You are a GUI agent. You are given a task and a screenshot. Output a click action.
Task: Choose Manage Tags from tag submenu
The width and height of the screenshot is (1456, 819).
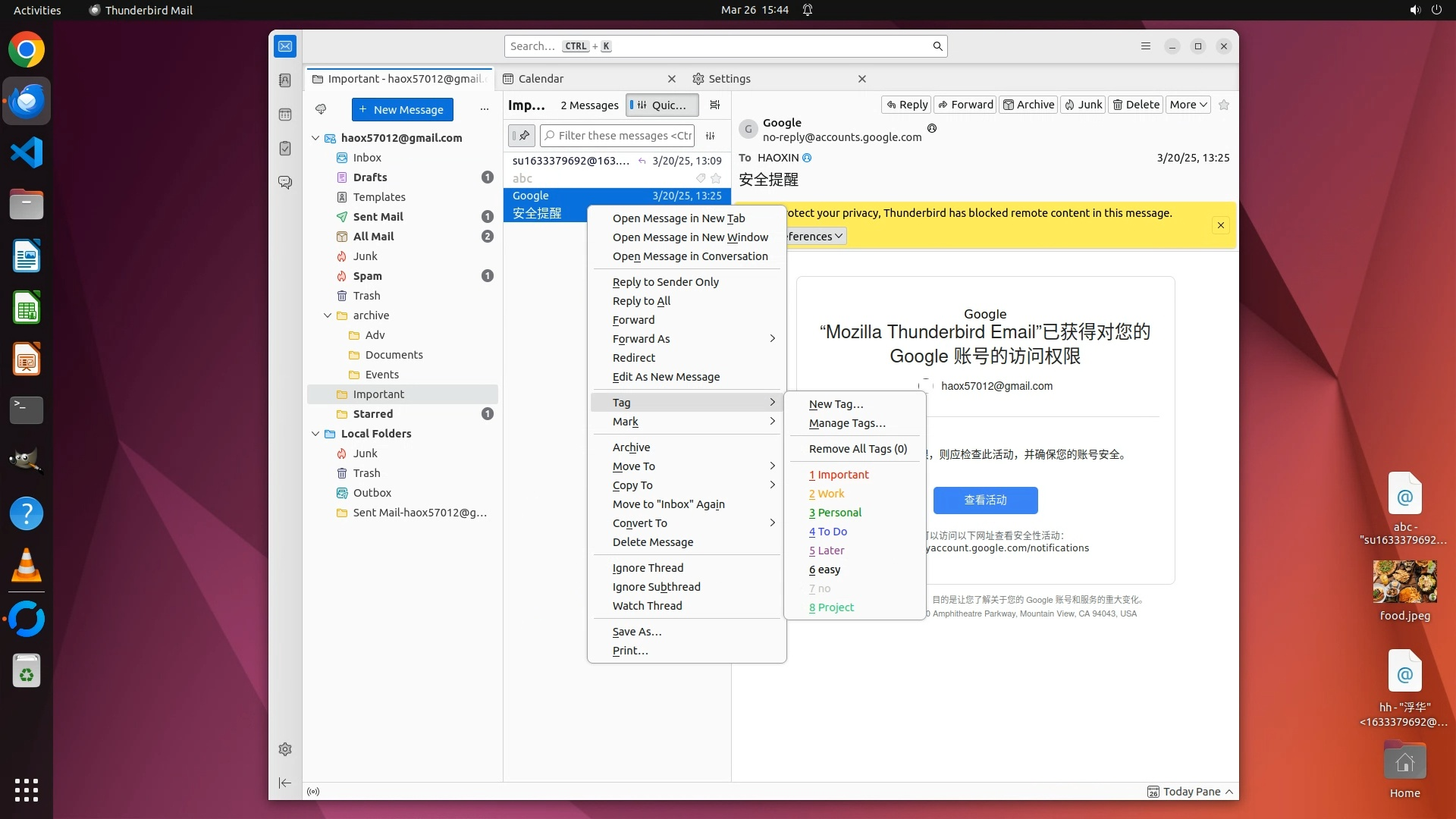pyautogui.click(x=846, y=423)
